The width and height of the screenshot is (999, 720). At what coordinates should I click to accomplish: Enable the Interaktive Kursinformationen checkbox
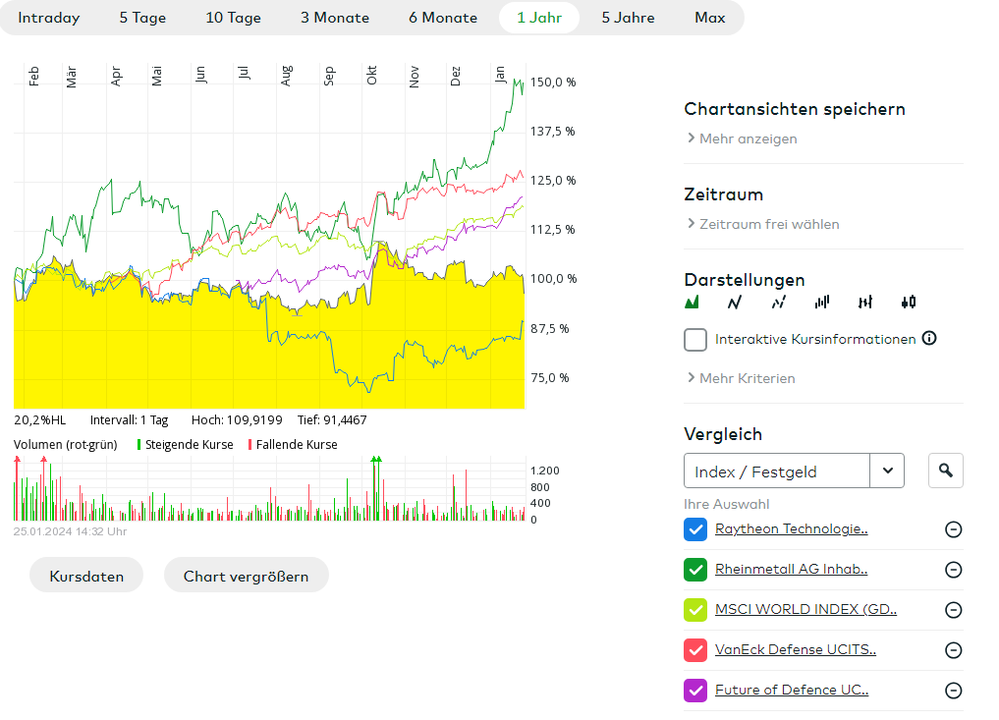(695, 340)
